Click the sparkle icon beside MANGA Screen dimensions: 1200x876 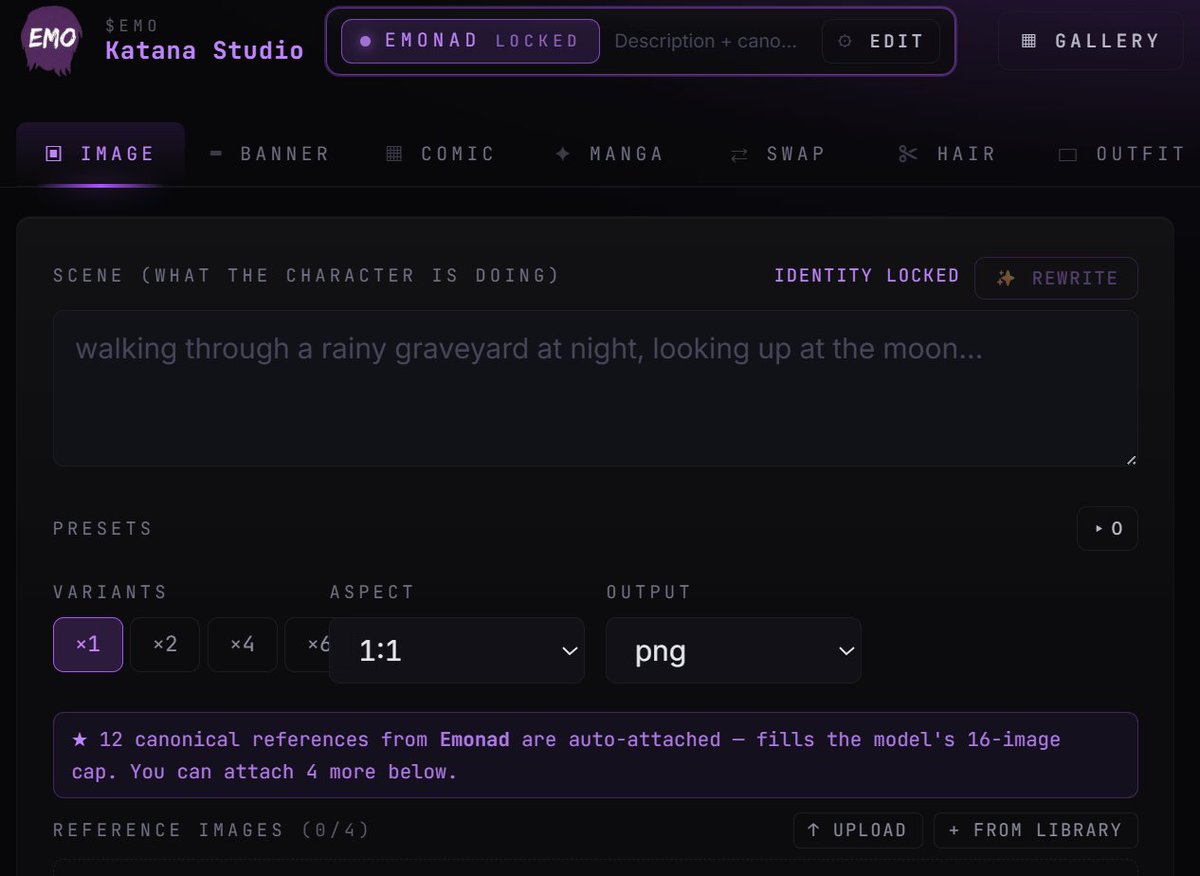563,154
